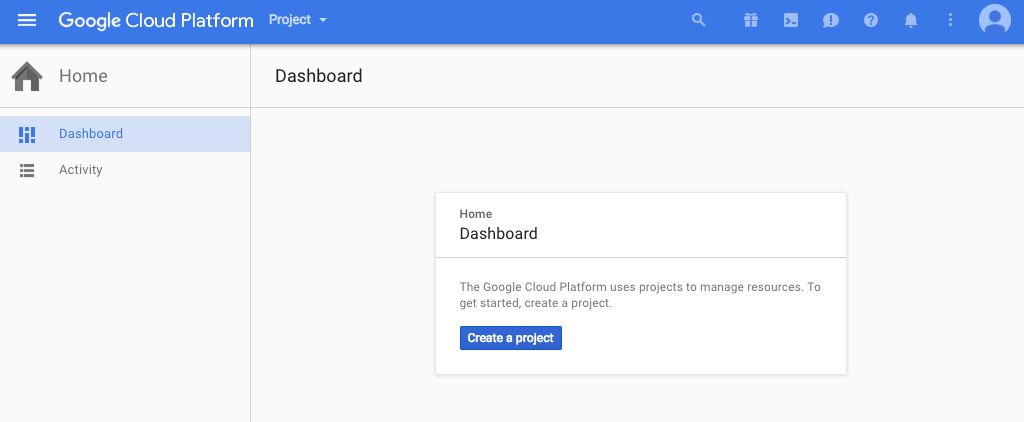Image resolution: width=1024 pixels, height=422 pixels.
Task: Show notifications via the bell icon
Action: pos(910,20)
